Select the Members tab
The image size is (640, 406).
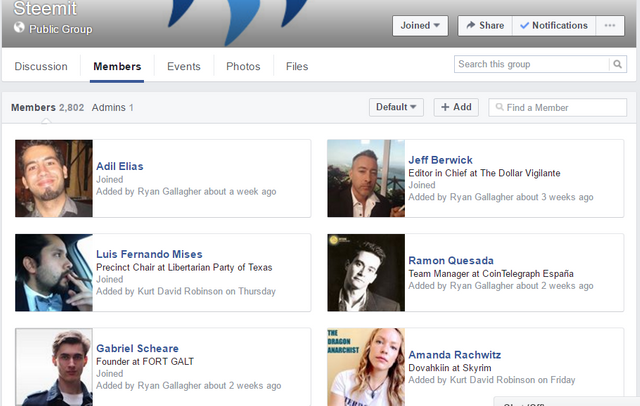click(117, 67)
